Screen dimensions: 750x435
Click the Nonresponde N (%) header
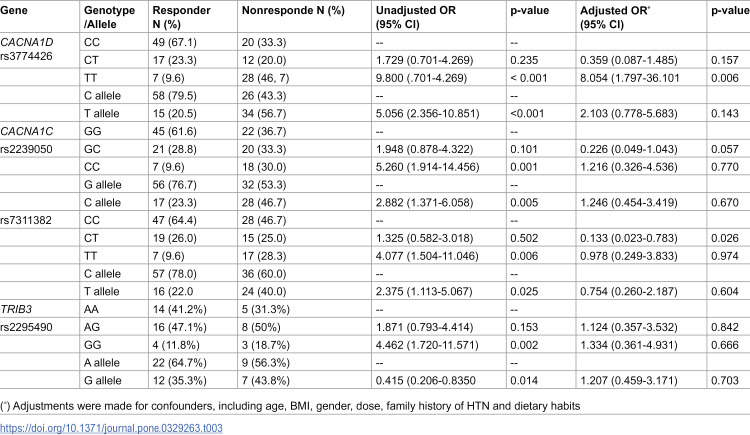pos(293,11)
